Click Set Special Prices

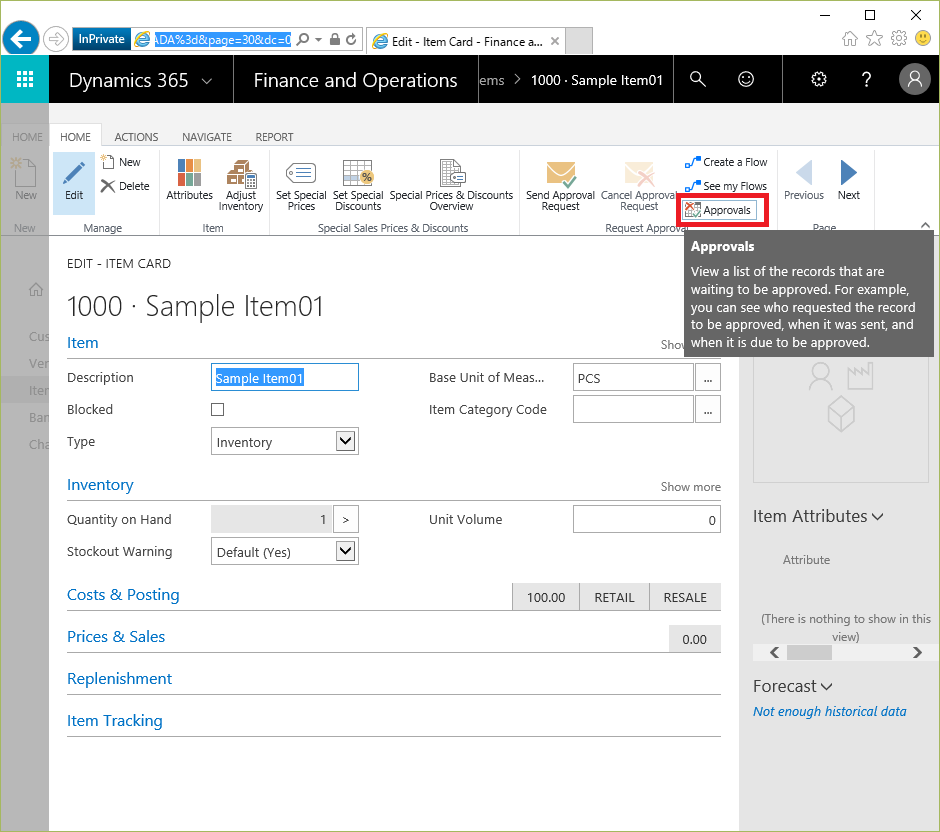(301, 185)
